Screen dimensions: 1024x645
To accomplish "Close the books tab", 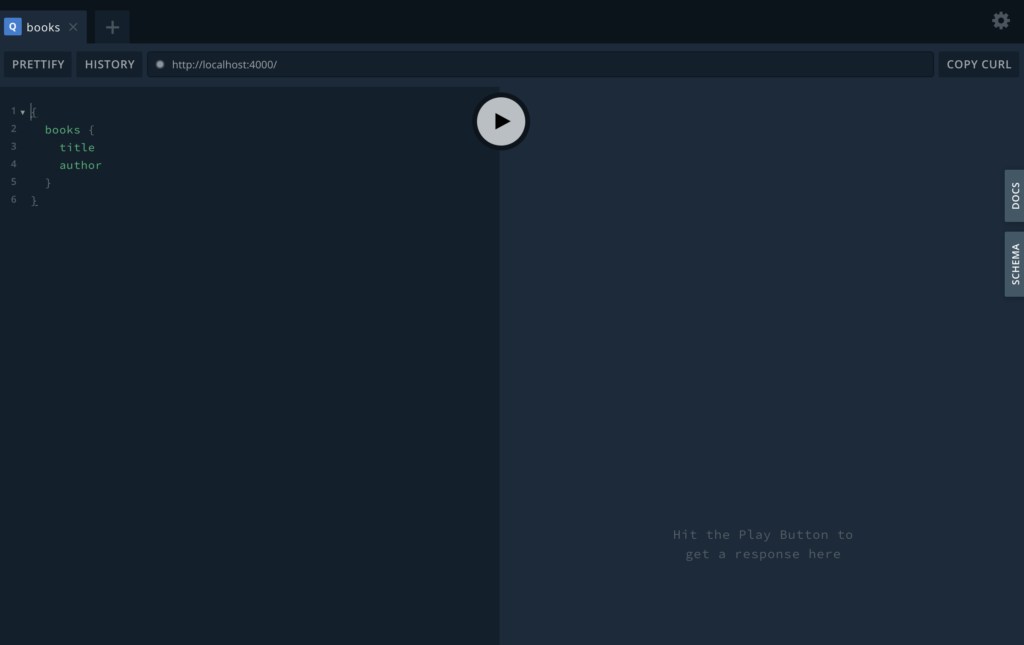I will 73,27.
